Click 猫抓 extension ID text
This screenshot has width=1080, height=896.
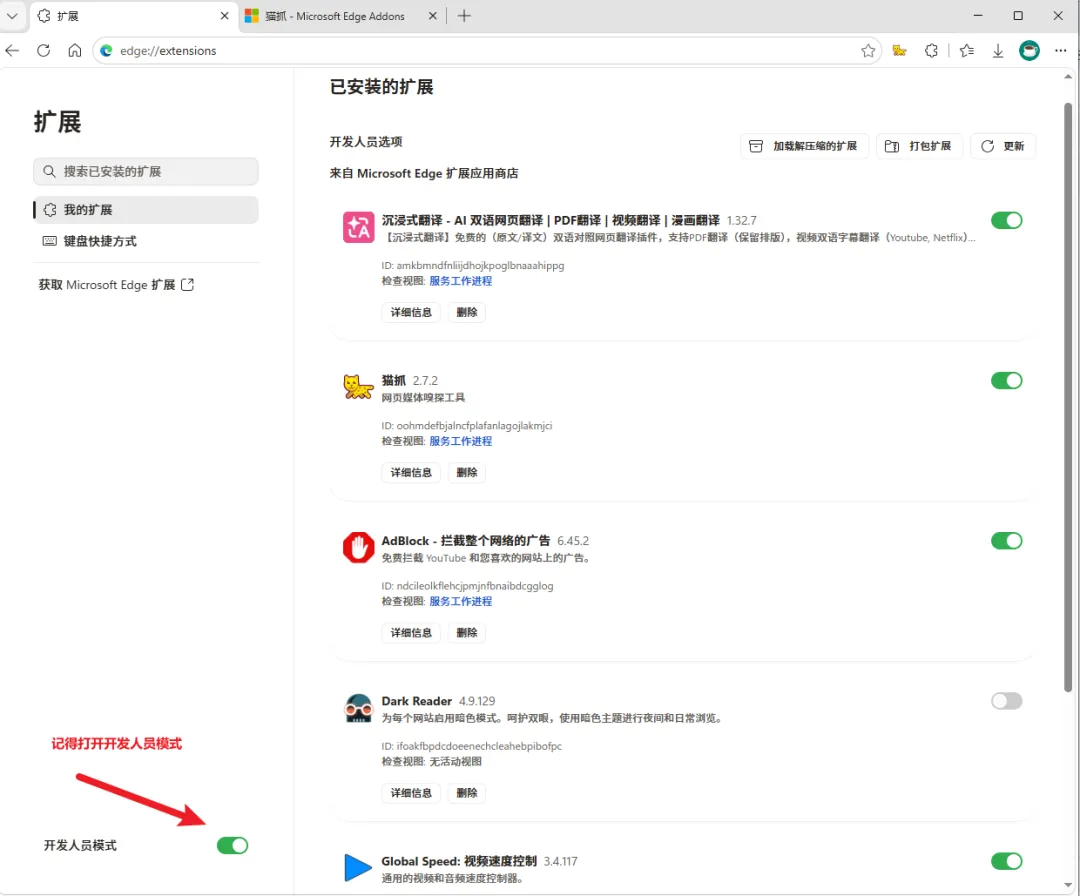(467, 426)
